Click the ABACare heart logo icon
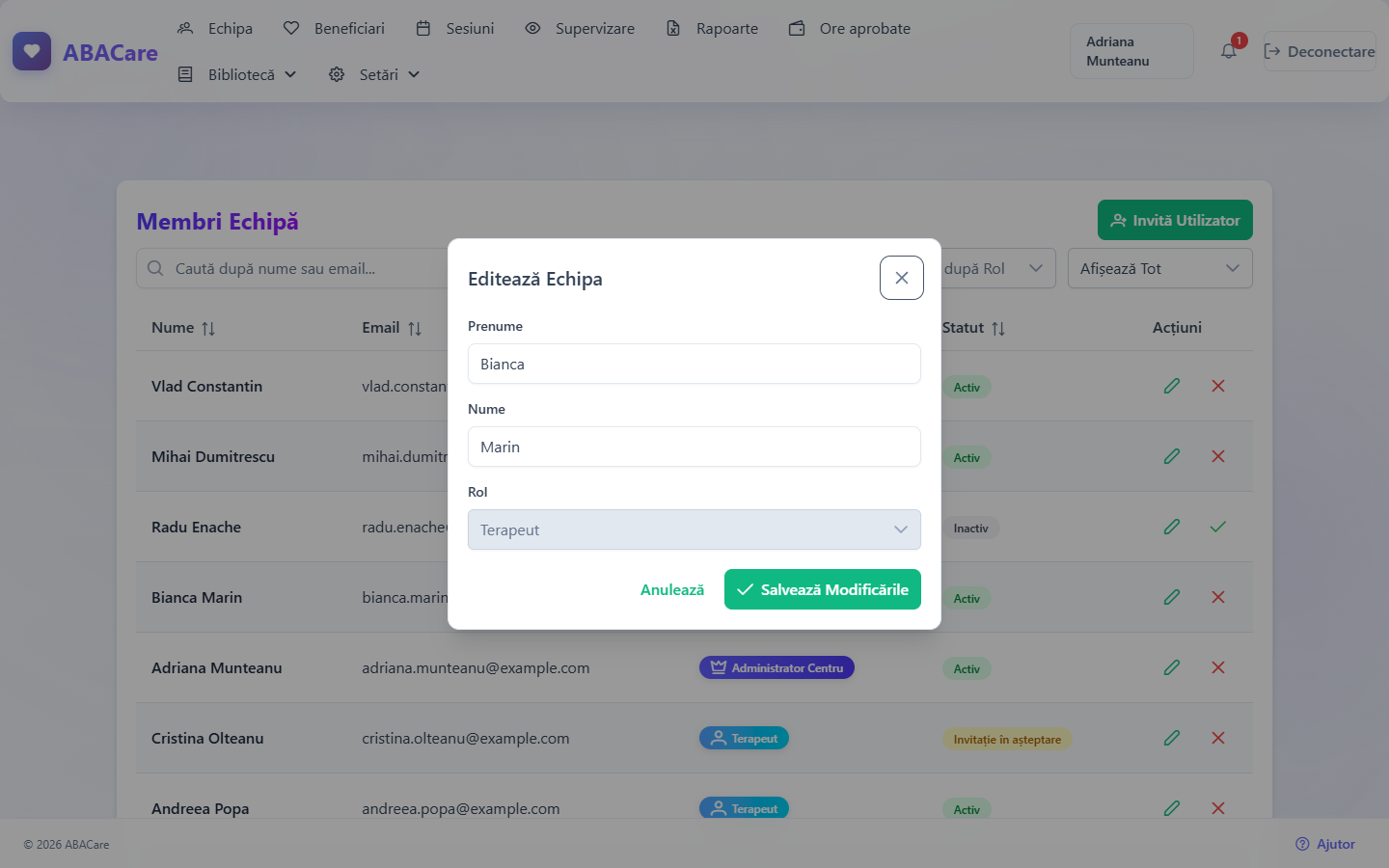The width and height of the screenshot is (1389, 868). [32, 51]
